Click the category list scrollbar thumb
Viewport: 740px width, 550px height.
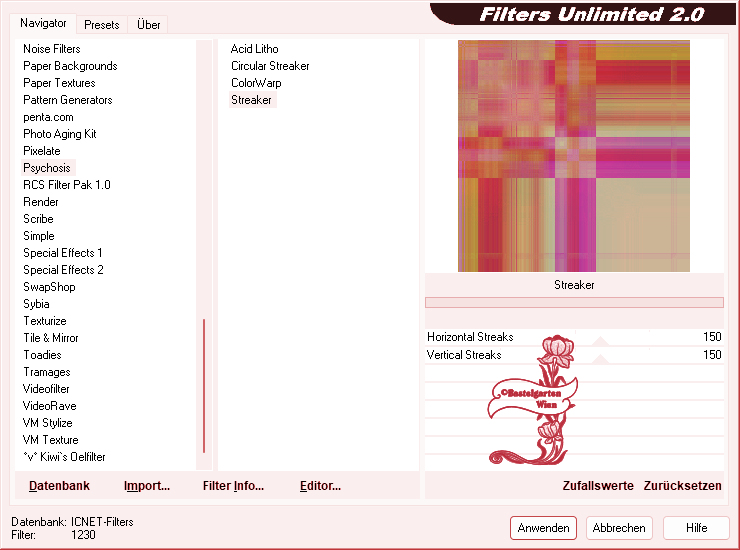tap(204, 386)
